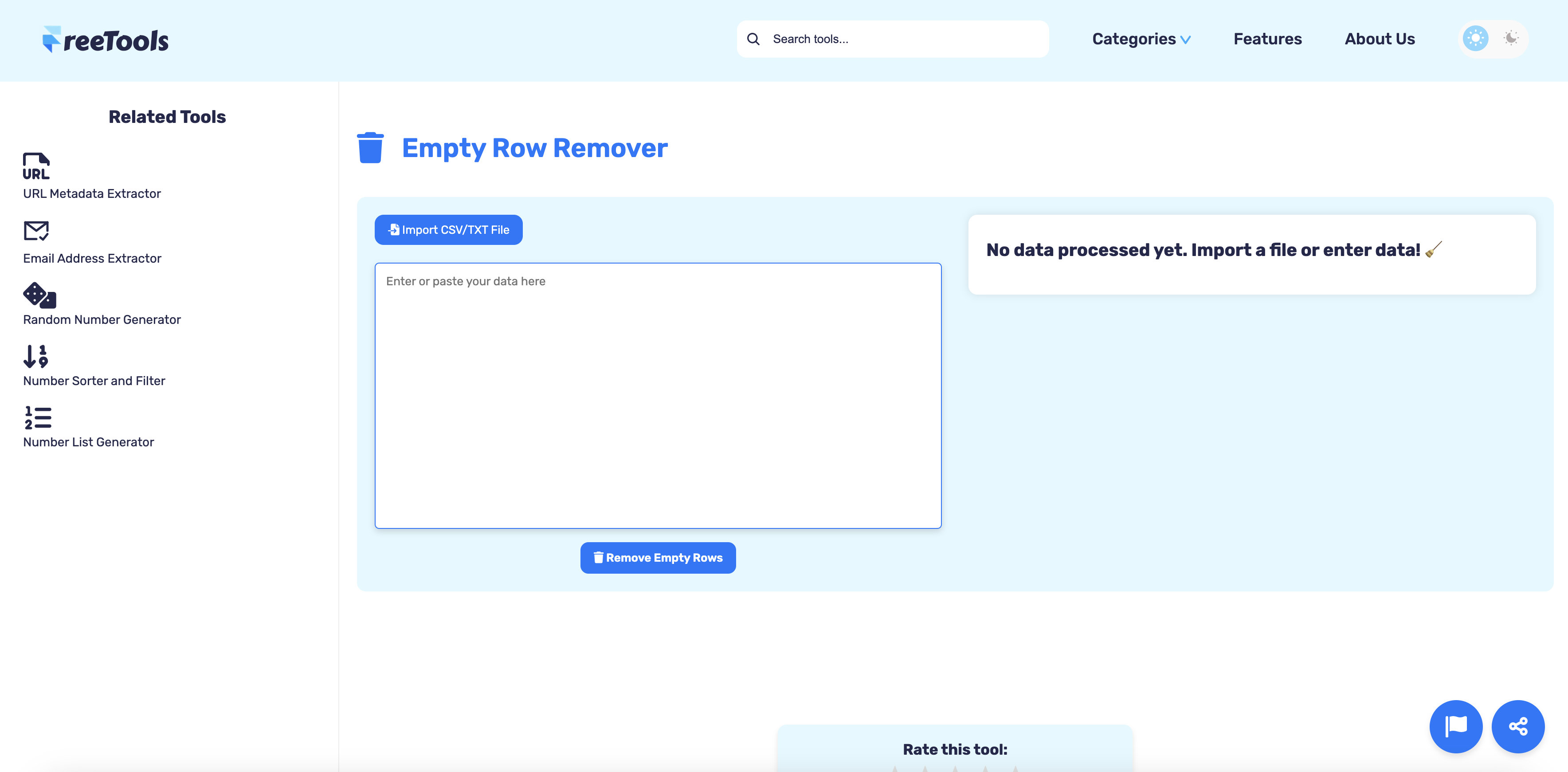Open the About Us page
Screen dimensions: 1568x772
tap(1379, 38)
